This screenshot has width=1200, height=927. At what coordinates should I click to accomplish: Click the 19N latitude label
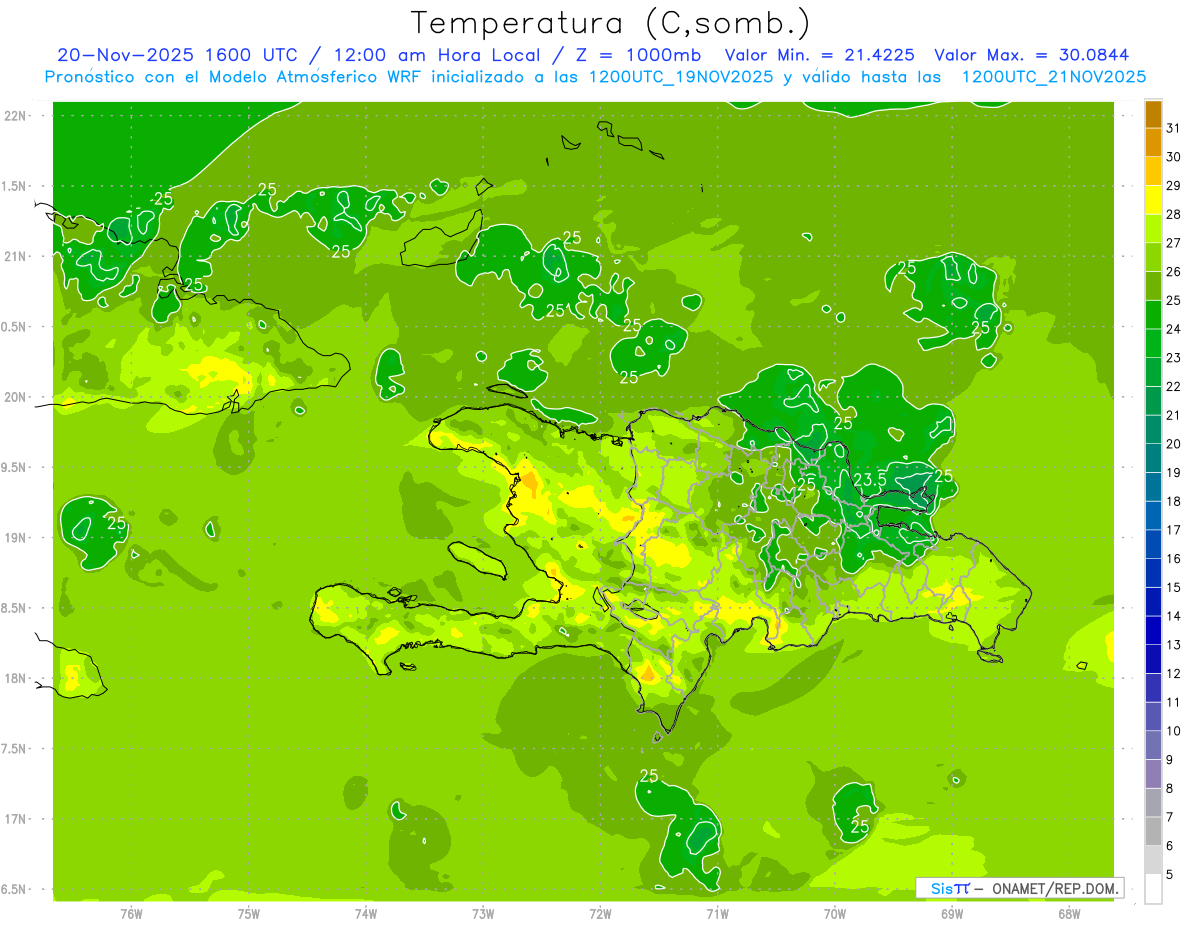pyautogui.click(x=15, y=538)
